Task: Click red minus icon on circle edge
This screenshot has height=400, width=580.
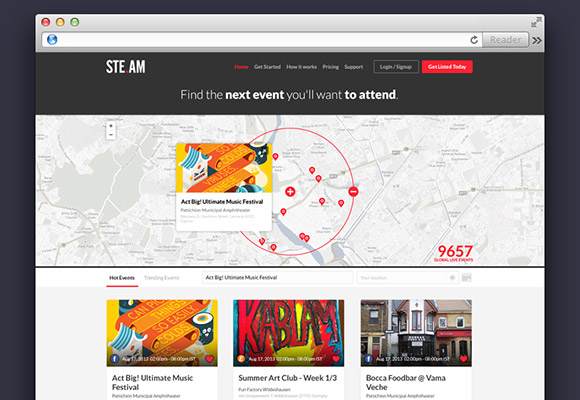Action: 353,192
